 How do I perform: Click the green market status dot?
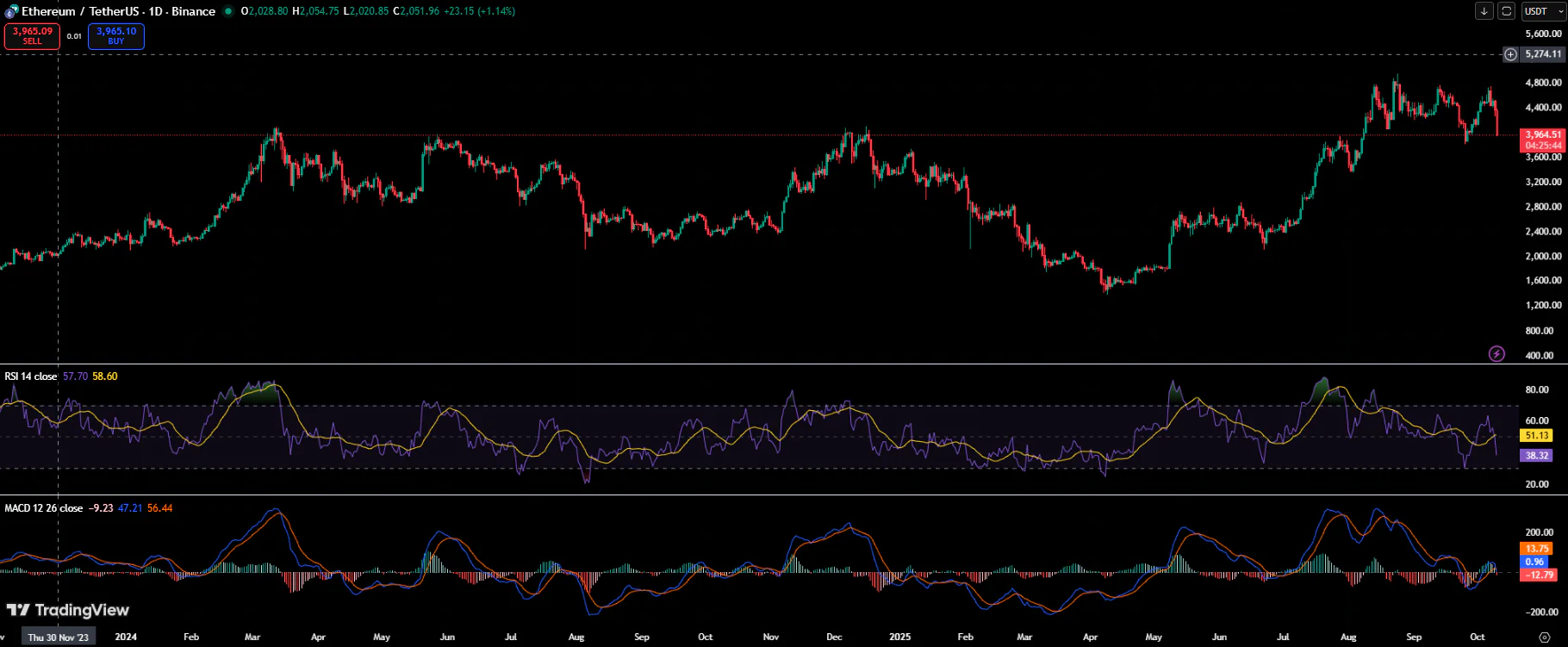click(x=228, y=11)
